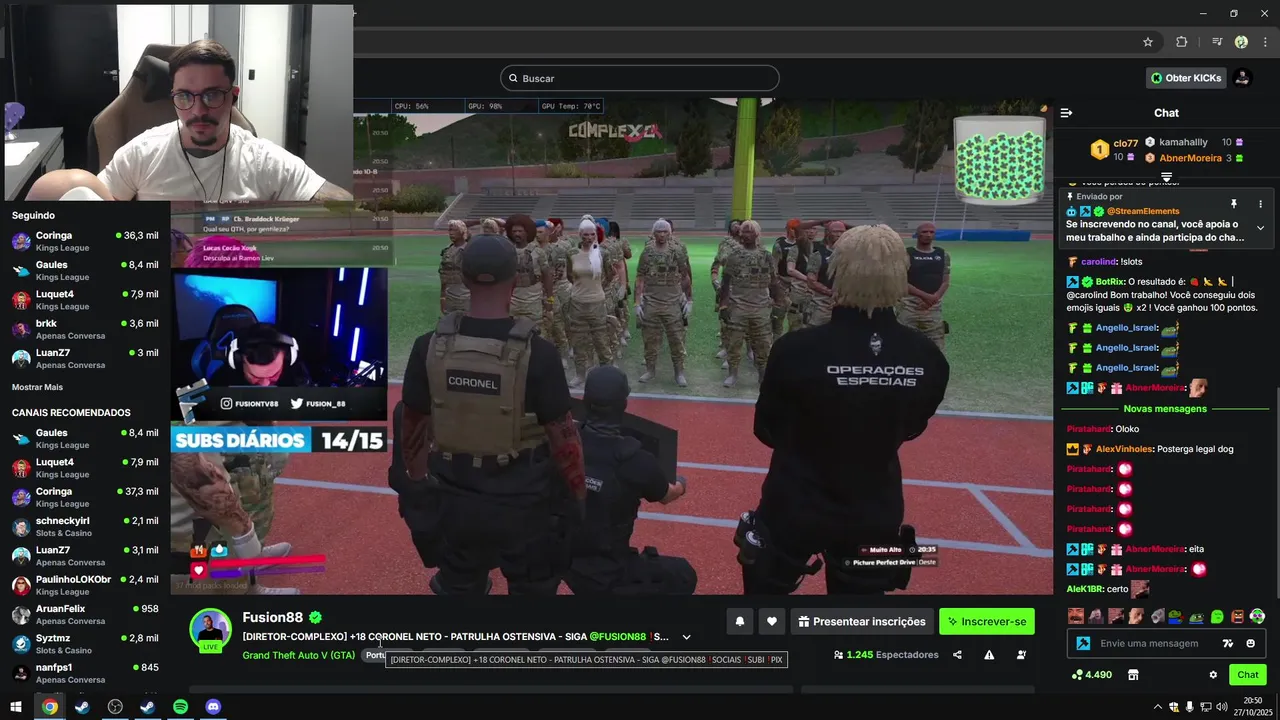Viewport: 1280px width, 720px height.
Task: Open the emoji picker in chat input
Action: 1251,643
